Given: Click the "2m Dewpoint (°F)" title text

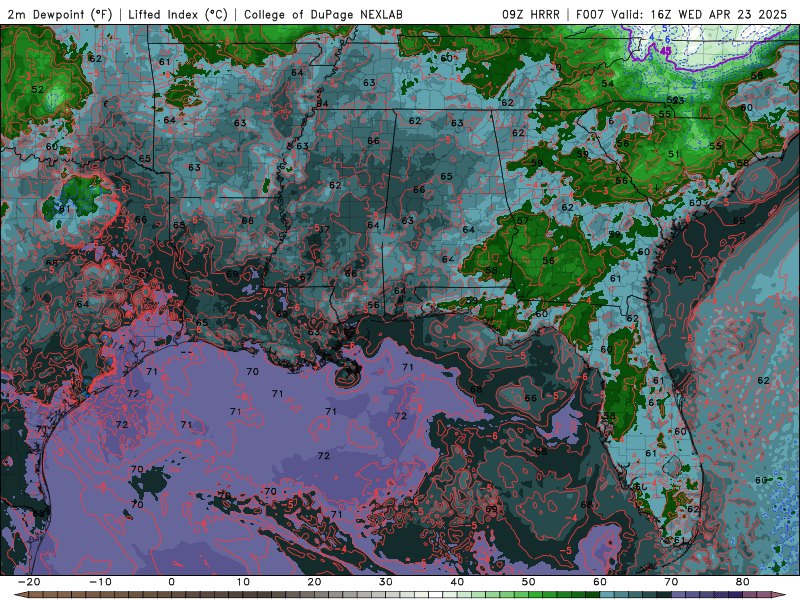Looking at the screenshot, I should pyautogui.click(x=60, y=14).
